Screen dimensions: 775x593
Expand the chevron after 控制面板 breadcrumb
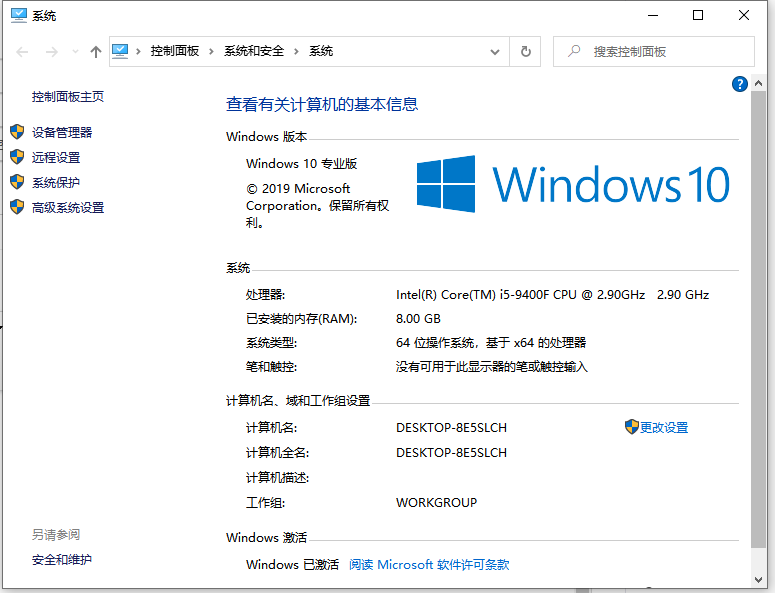click(x=212, y=51)
